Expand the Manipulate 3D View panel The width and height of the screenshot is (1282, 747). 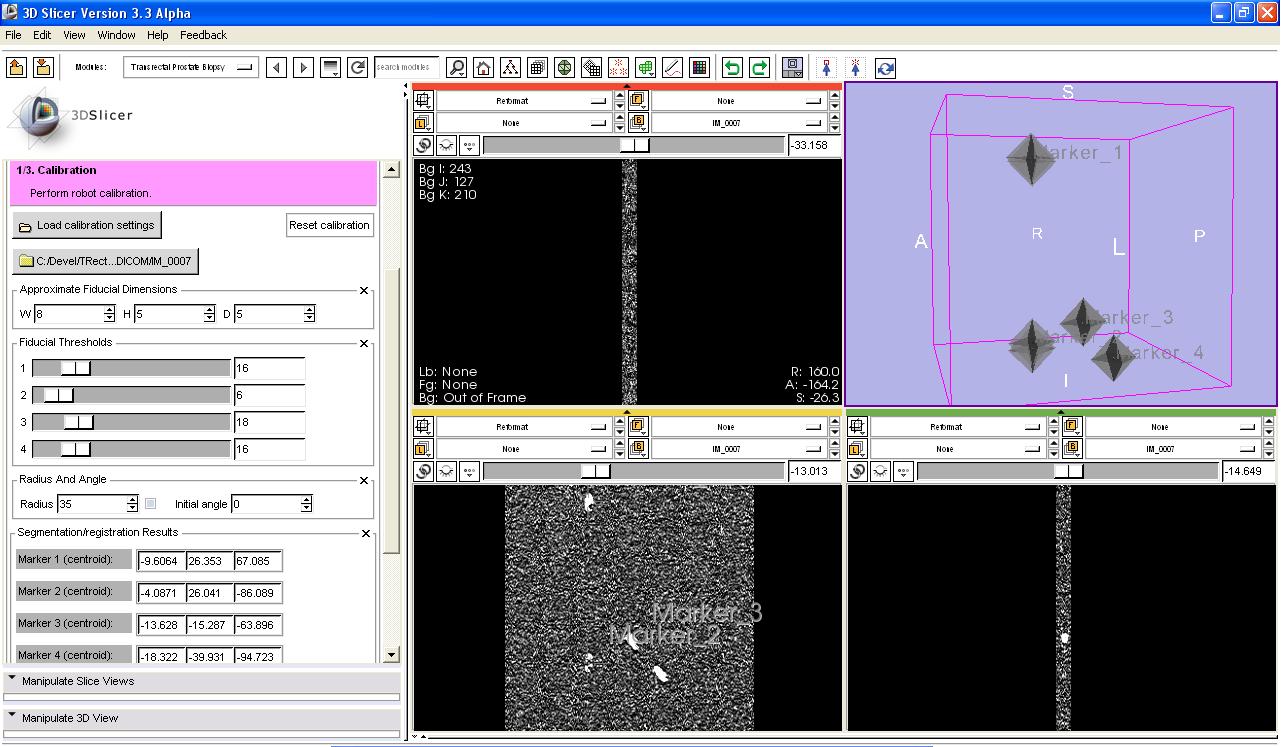(70, 718)
